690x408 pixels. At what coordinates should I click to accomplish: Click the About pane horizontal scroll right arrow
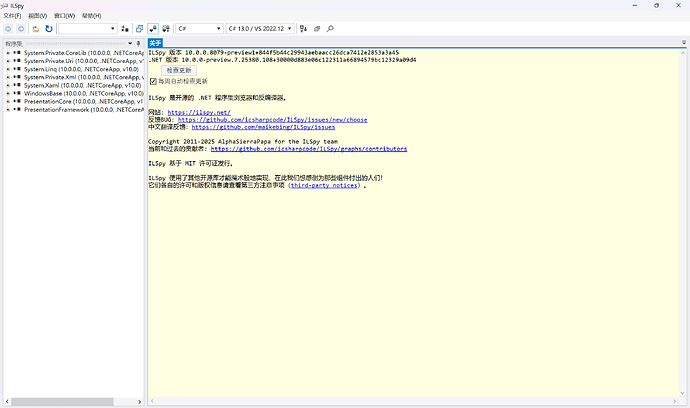pos(675,401)
